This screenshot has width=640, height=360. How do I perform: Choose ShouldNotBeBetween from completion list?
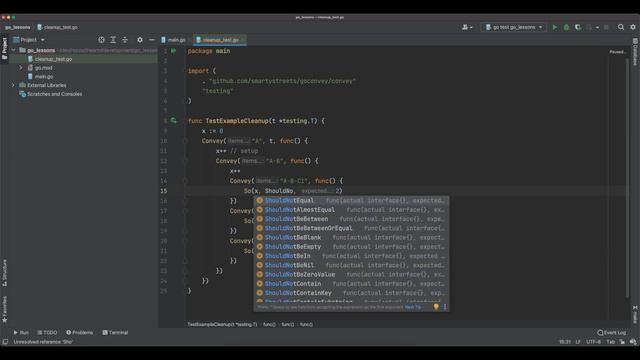(351, 219)
